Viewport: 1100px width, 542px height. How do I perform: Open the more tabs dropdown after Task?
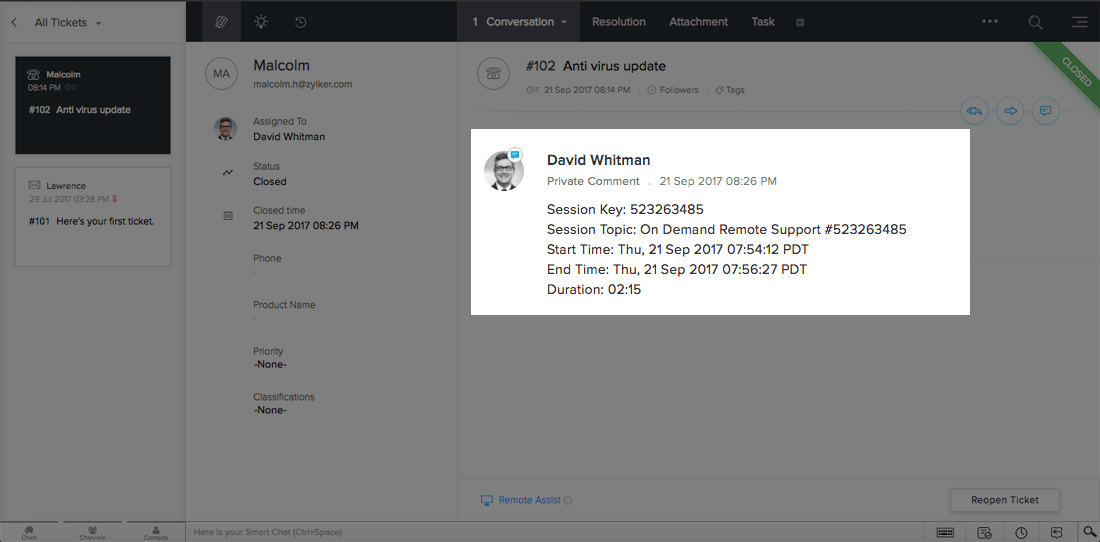tap(800, 22)
